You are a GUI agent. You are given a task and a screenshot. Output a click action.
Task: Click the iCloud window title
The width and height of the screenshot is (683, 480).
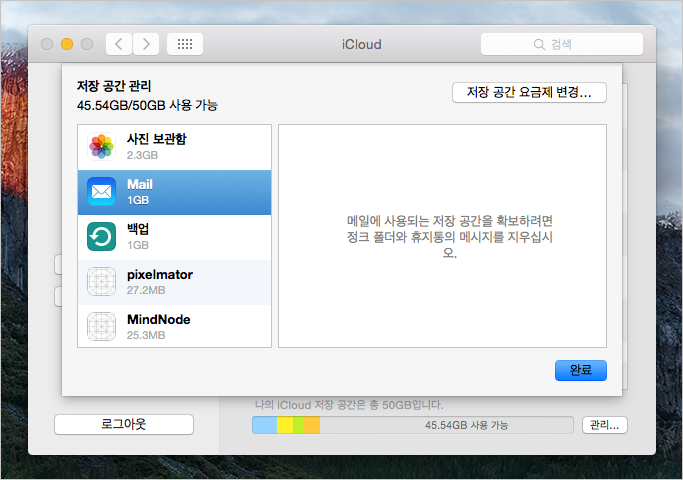pyautogui.click(x=362, y=44)
